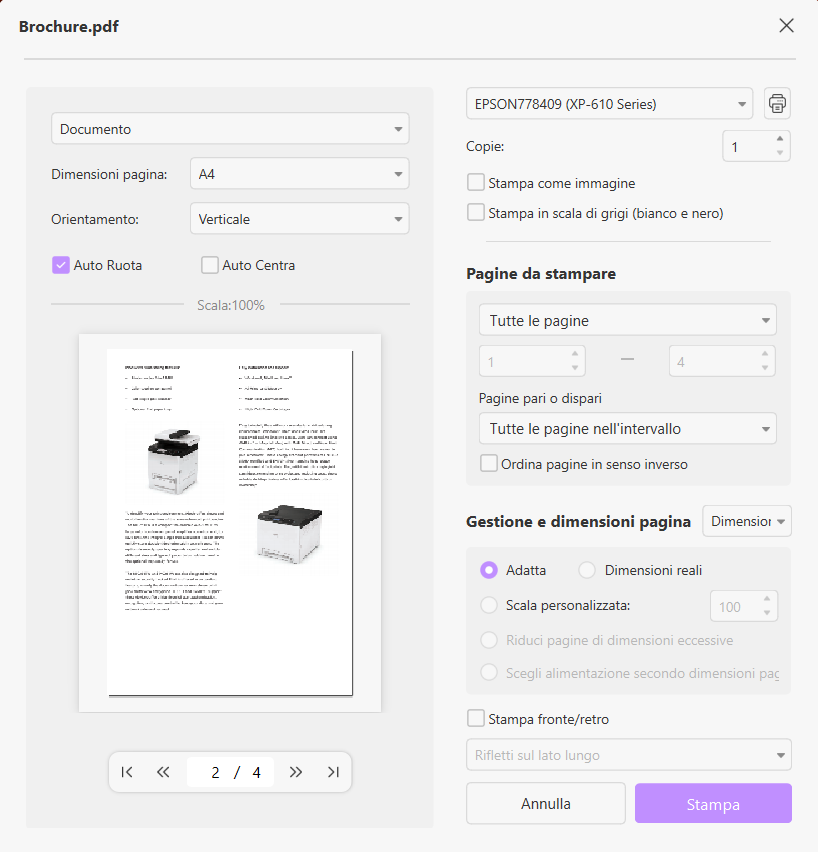This screenshot has width=818, height=852.
Task: Check Ordina pagine in senso inverso
Action: click(489, 463)
